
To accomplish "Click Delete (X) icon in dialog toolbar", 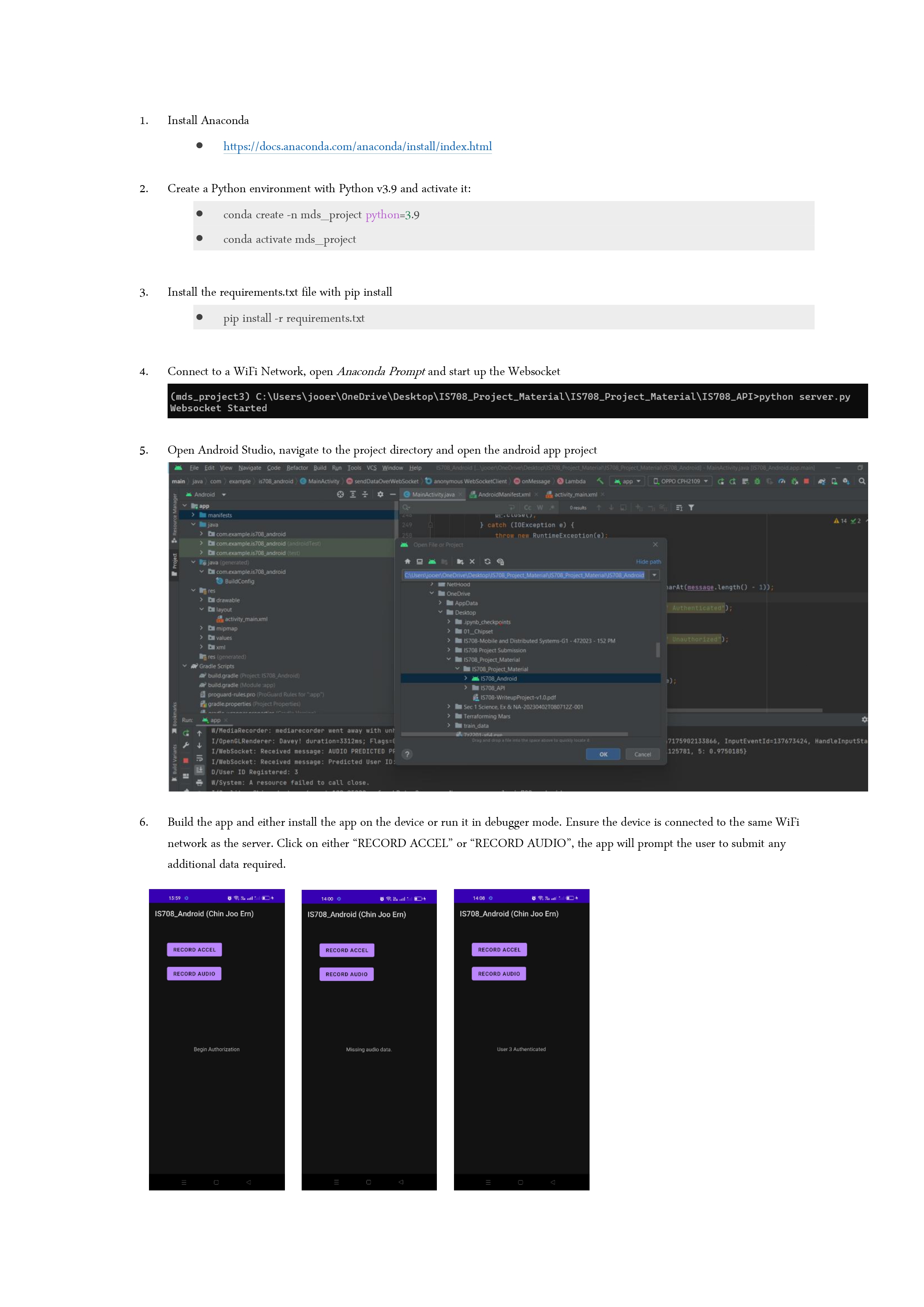I will (472, 561).
